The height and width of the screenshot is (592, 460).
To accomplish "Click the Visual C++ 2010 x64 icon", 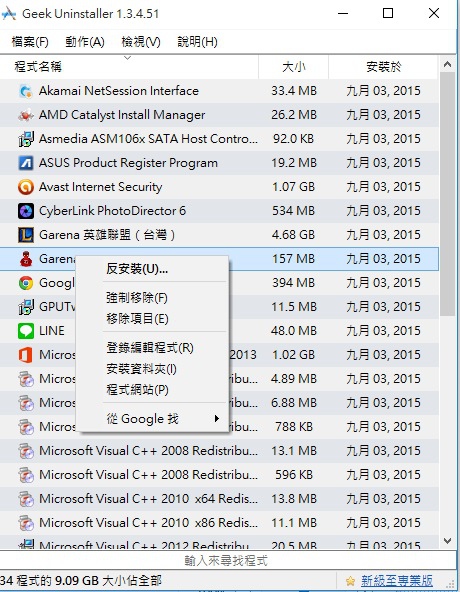I will [26, 499].
